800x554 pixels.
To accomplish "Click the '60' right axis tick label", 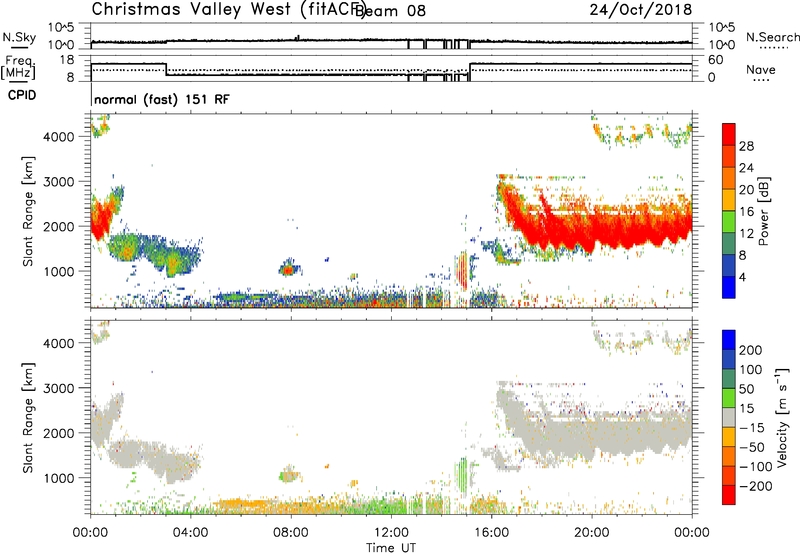I will [716, 60].
